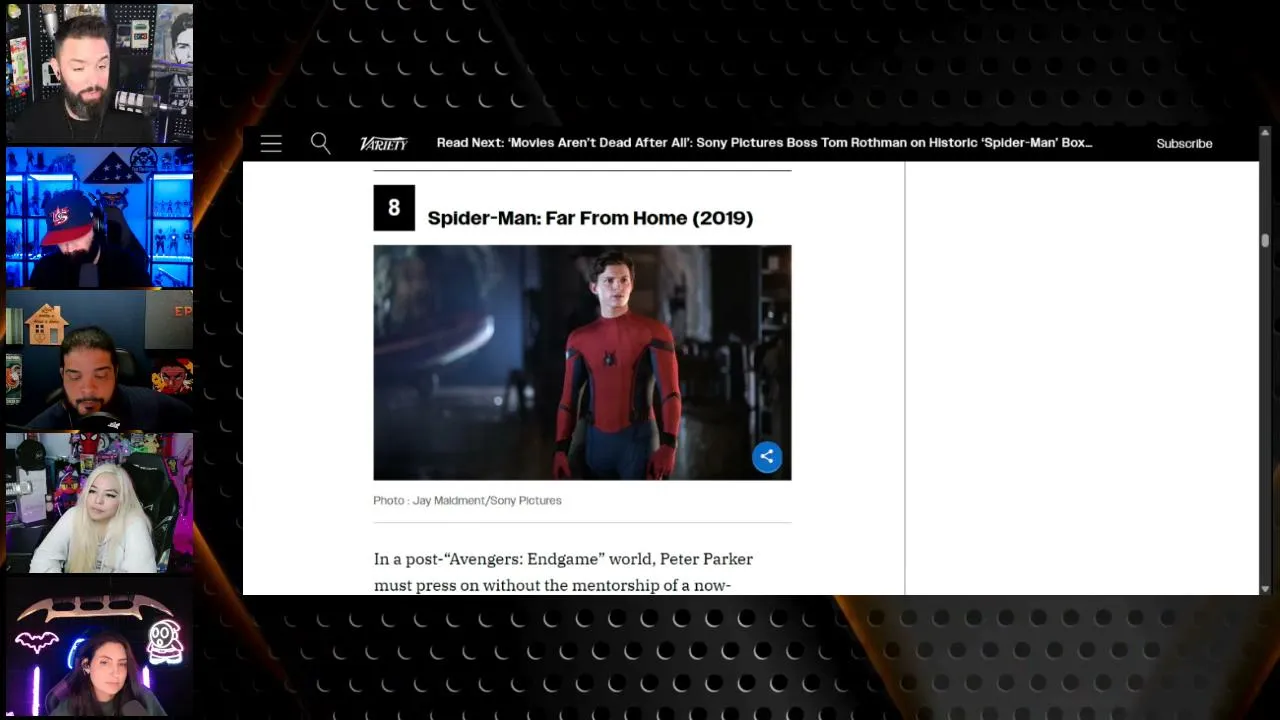Image resolution: width=1280 pixels, height=720 pixels.
Task: Select the webcam feed with house-shaped sign
Action: point(99,360)
